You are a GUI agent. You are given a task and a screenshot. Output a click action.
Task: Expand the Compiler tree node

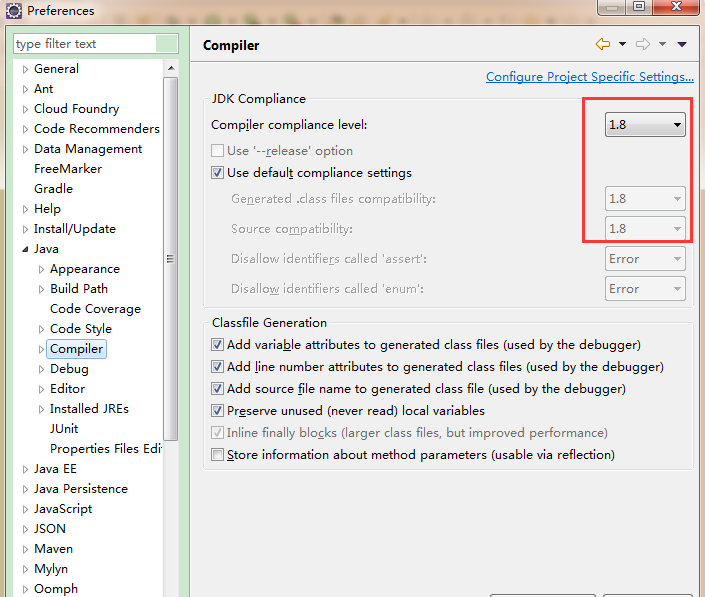(41, 349)
